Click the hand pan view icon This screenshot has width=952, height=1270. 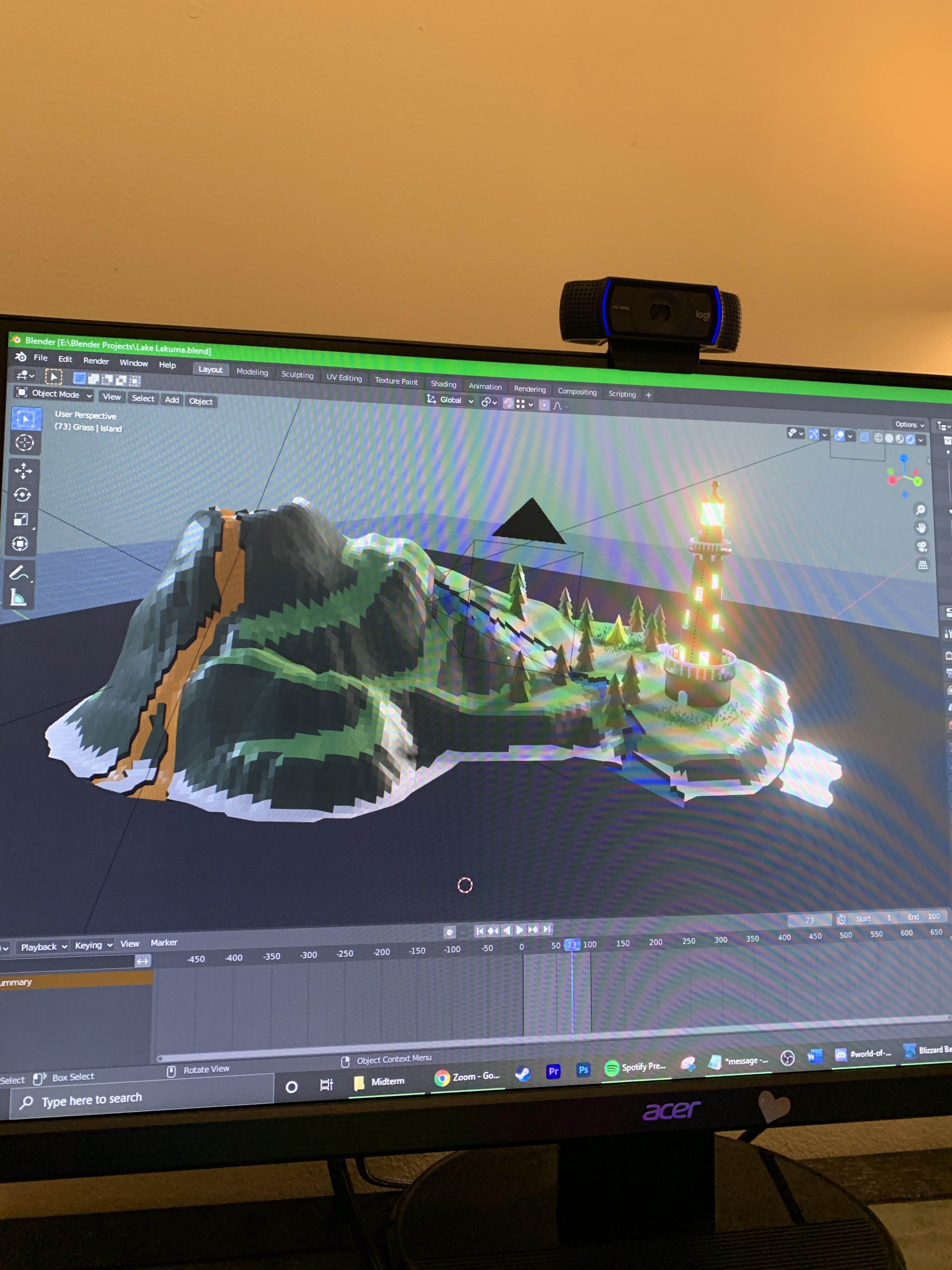click(x=921, y=528)
